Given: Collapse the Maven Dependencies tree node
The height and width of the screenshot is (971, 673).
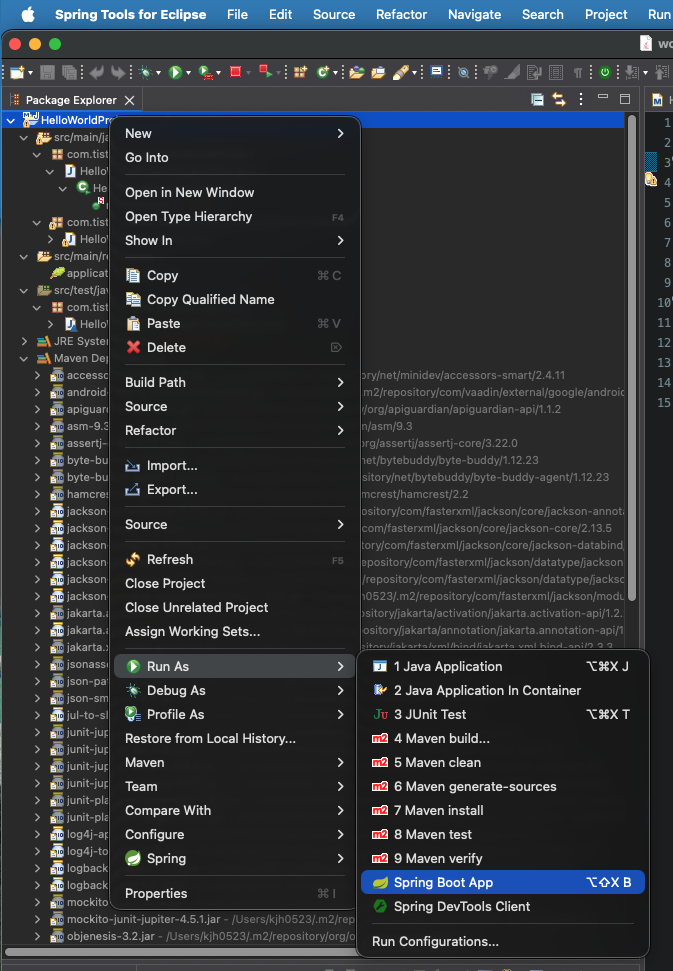Looking at the screenshot, I should click(24, 359).
